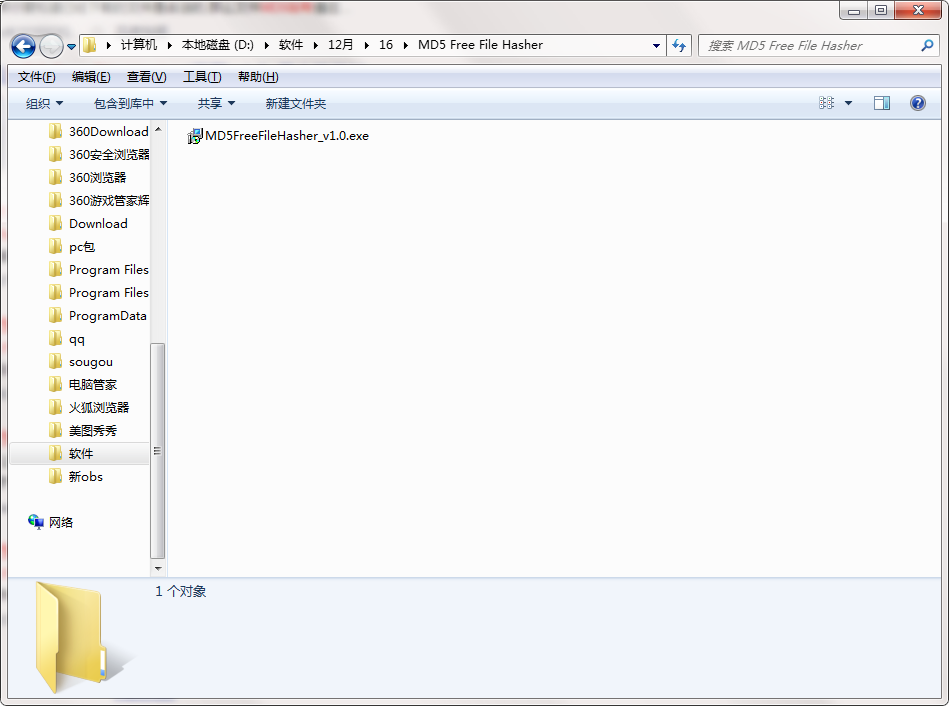Expand arrow after 计算机 in breadcrumb
Image resolution: width=949 pixels, height=706 pixels.
[x=169, y=45]
